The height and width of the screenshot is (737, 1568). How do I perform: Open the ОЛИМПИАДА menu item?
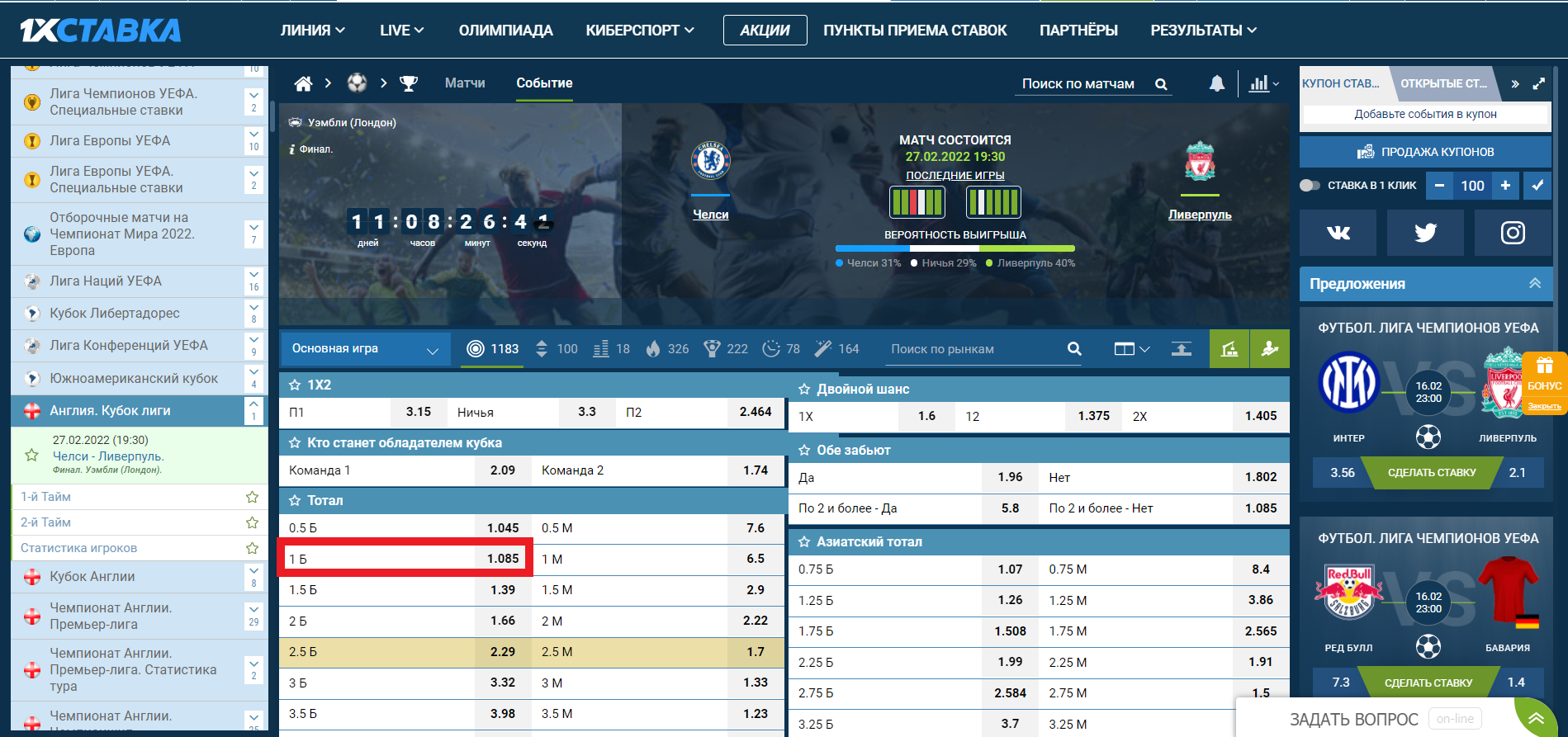point(506,31)
